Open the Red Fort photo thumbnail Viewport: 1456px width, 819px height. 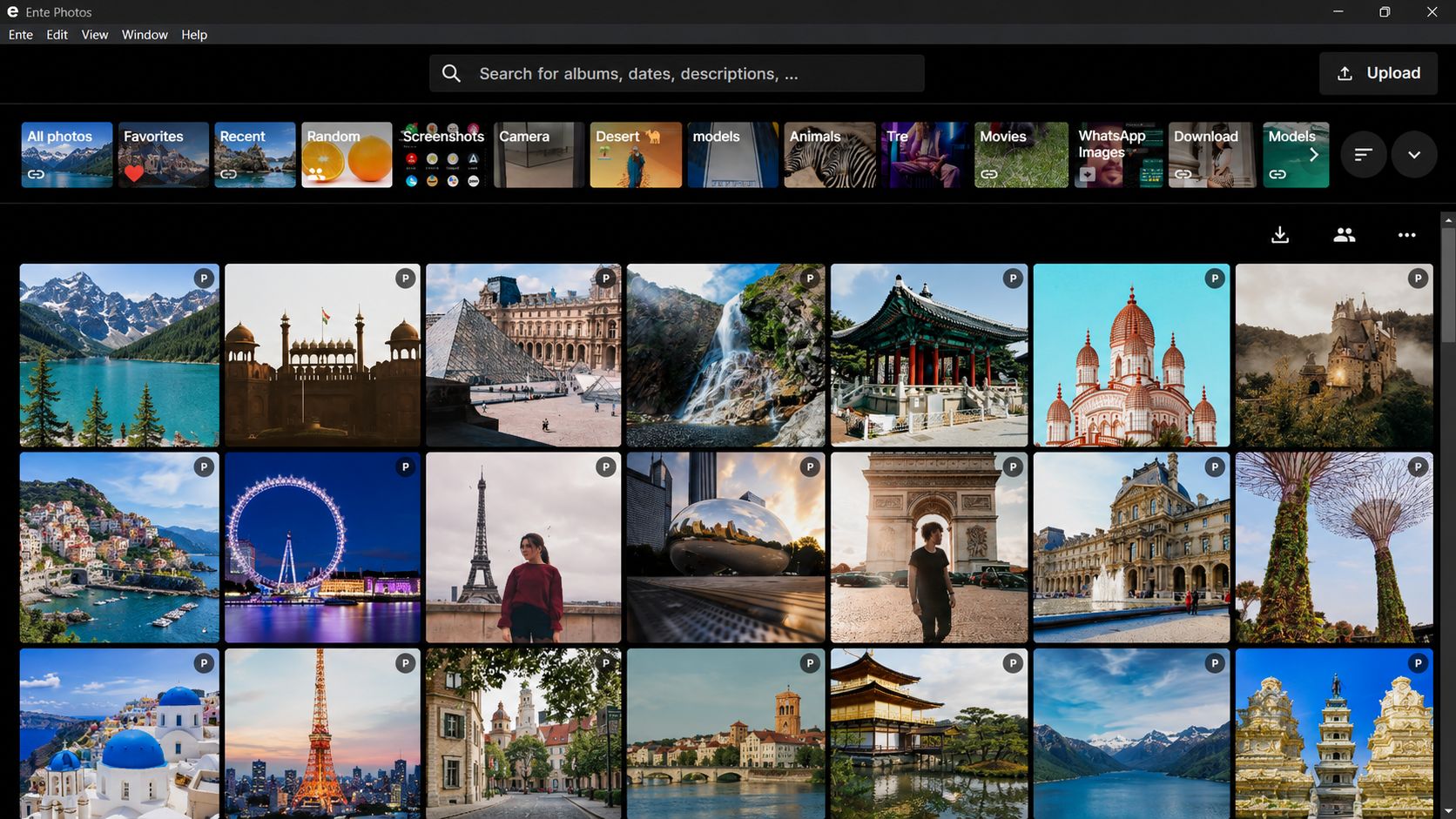pyautogui.click(x=322, y=355)
